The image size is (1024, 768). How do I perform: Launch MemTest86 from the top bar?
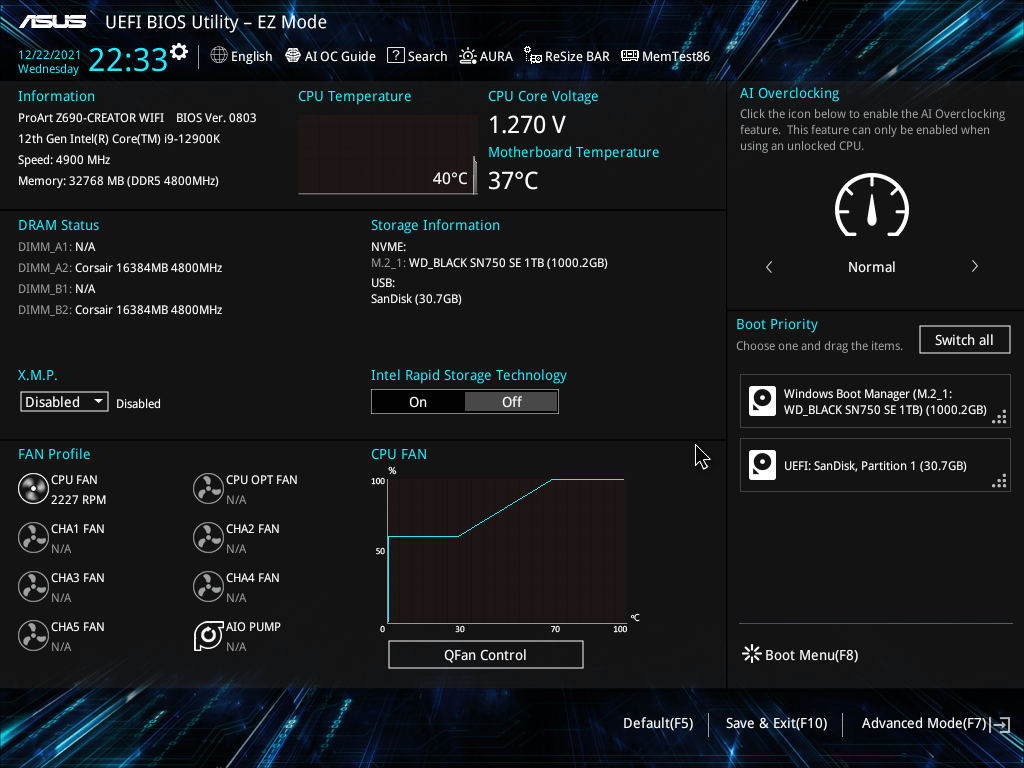[x=665, y=56]
